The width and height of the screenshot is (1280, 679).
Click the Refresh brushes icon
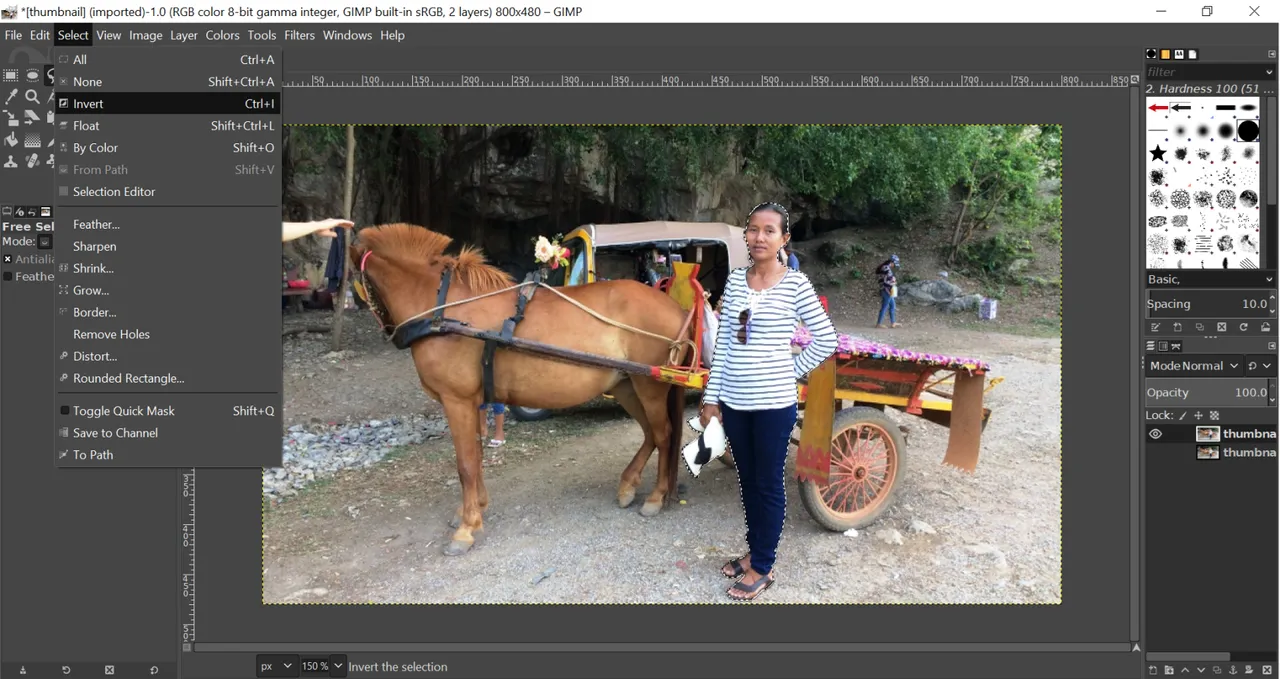click(x=1244, y=327)
